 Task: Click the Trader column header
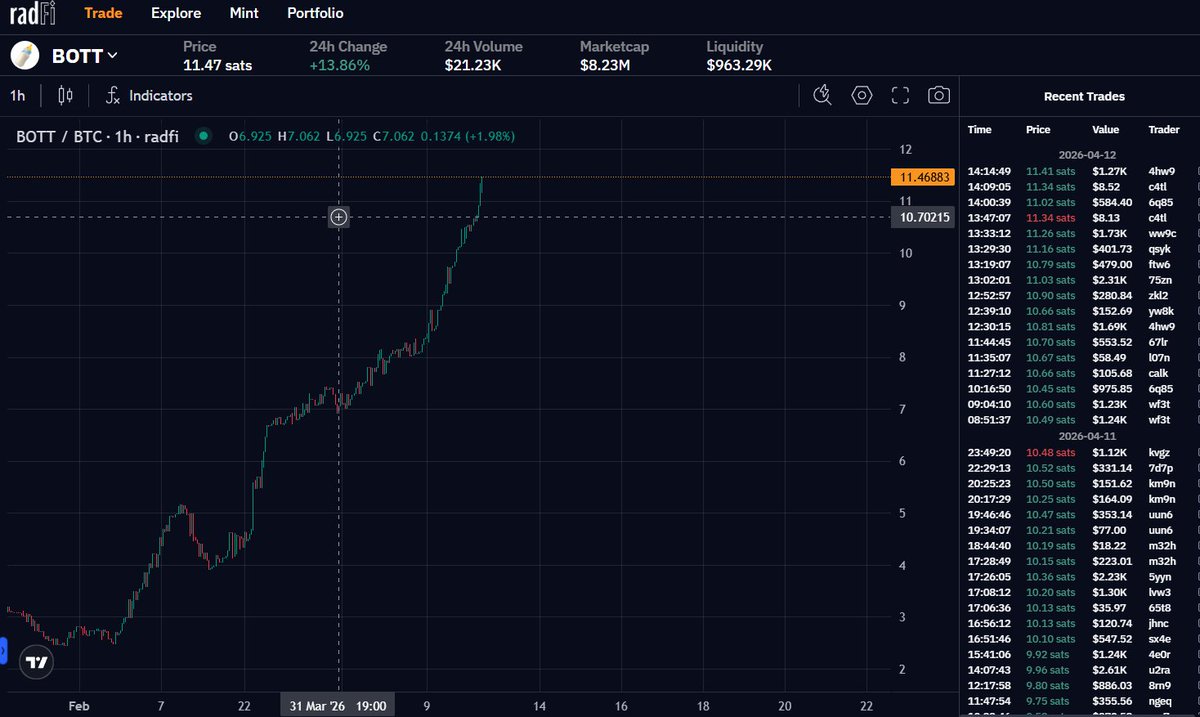[1164, 130]
